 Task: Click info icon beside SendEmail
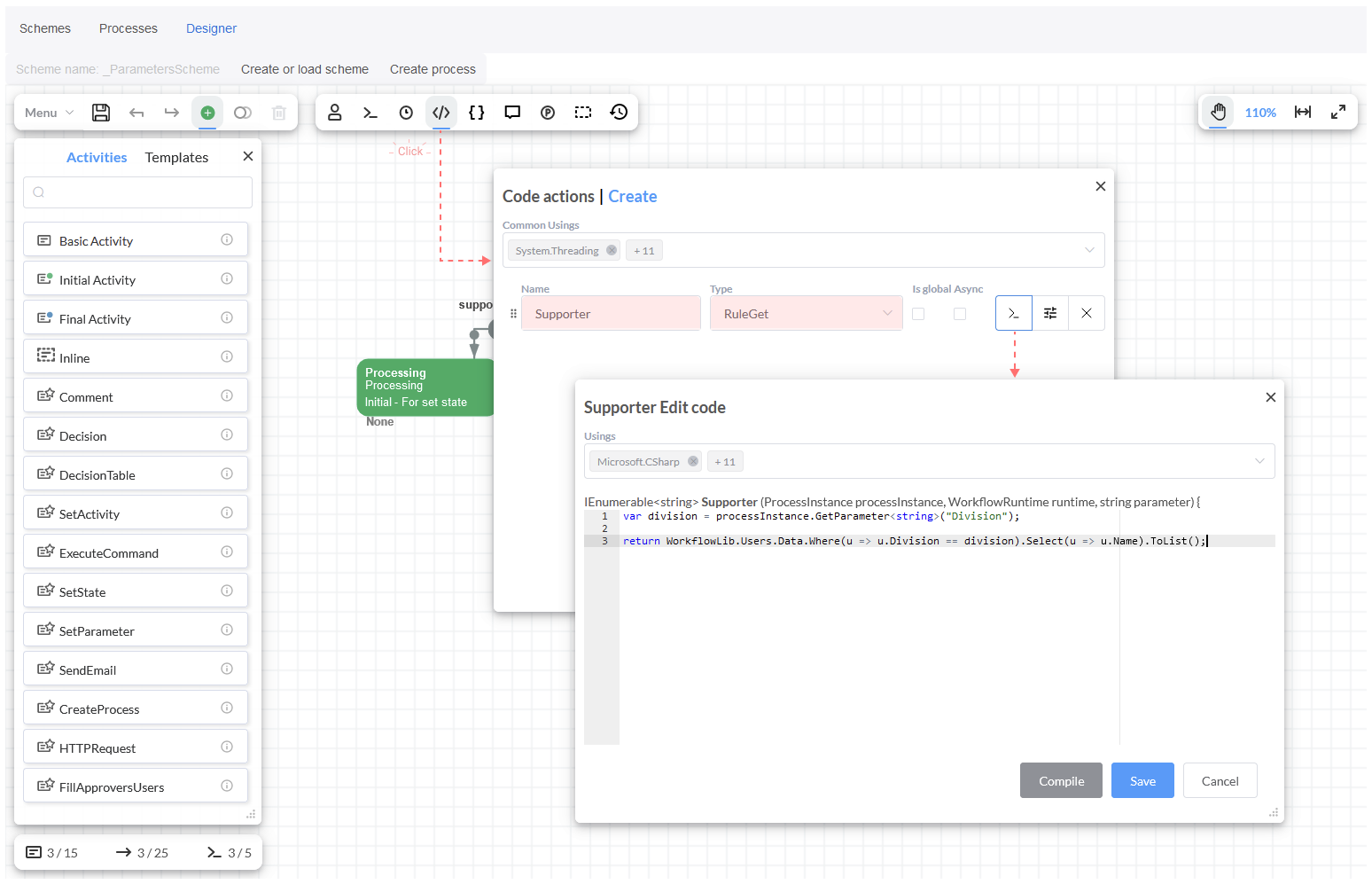point(227,669)
